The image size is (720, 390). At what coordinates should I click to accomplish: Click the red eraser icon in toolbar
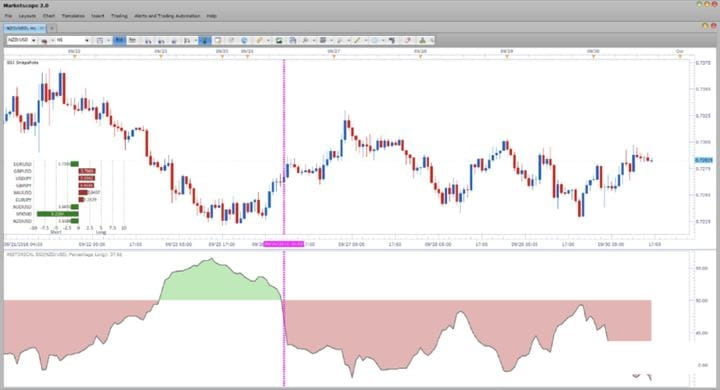pos(407,40)
